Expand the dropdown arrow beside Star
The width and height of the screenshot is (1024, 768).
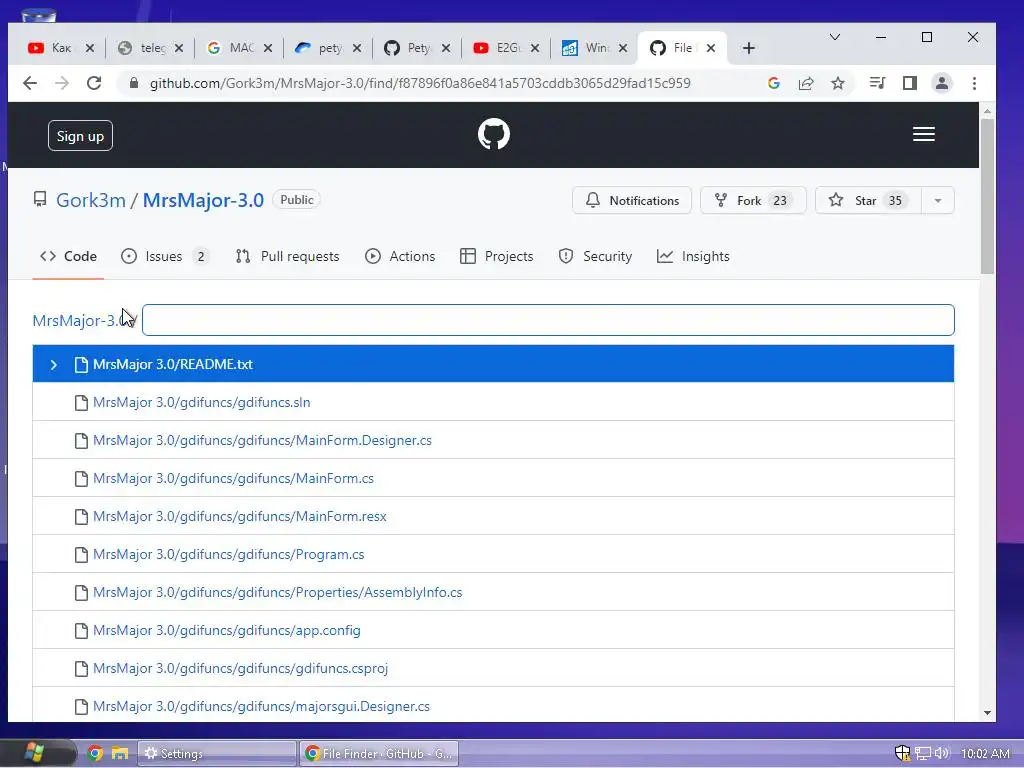point(938,200)
